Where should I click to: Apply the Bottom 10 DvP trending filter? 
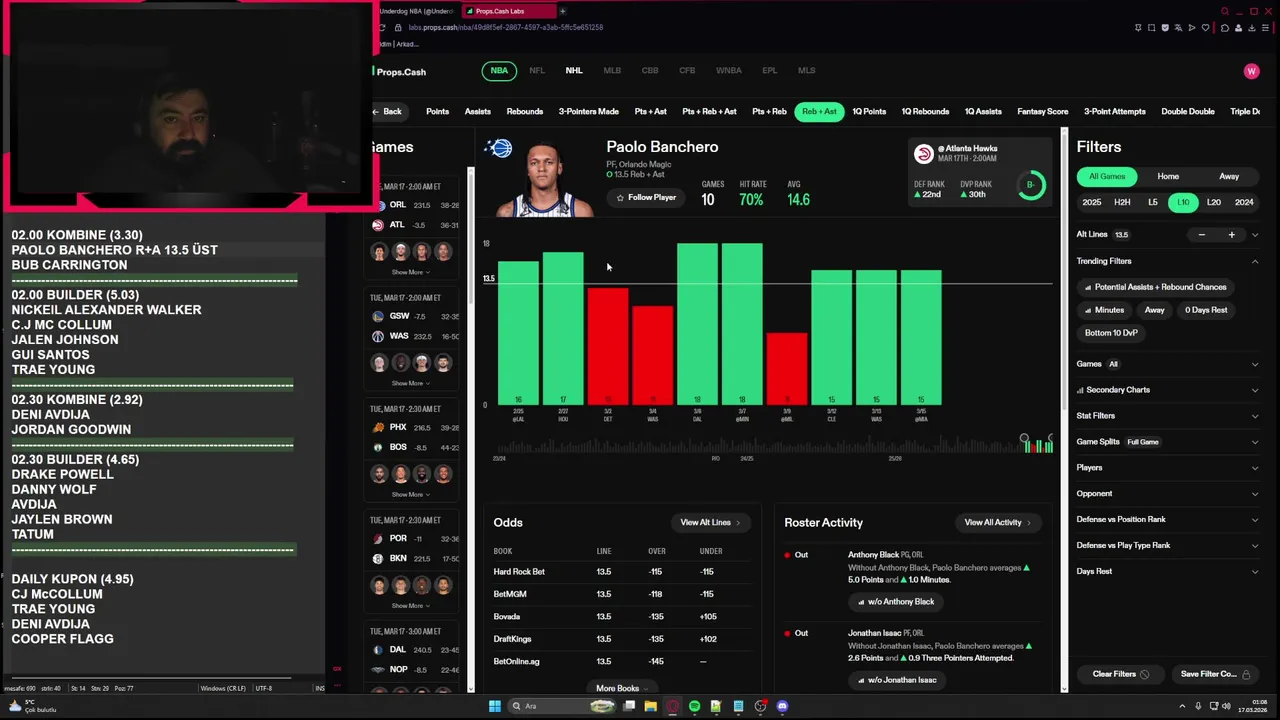(1111, 333)
